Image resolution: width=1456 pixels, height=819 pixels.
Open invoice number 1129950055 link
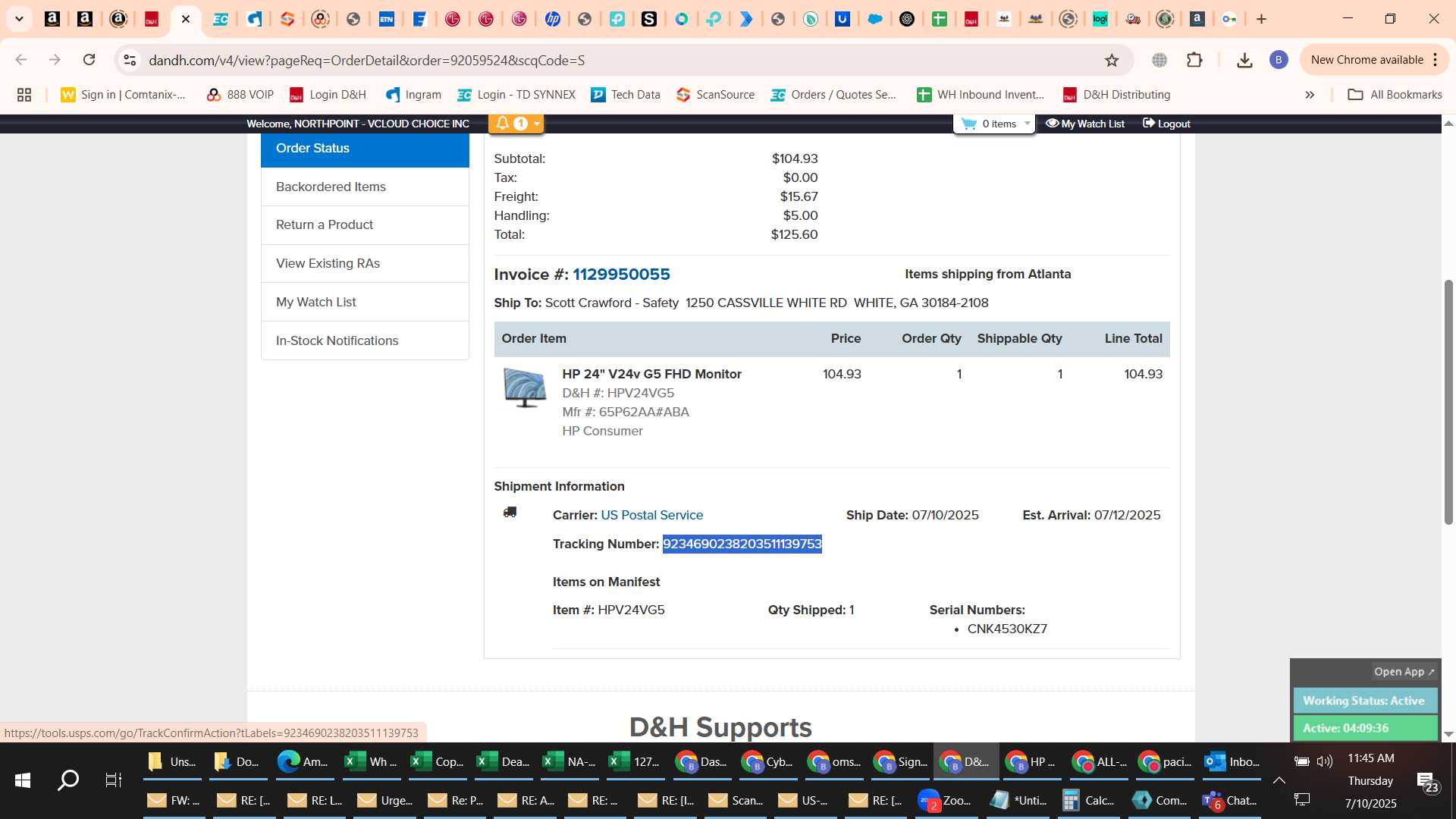pyautogui.click(x=621, y=275)
